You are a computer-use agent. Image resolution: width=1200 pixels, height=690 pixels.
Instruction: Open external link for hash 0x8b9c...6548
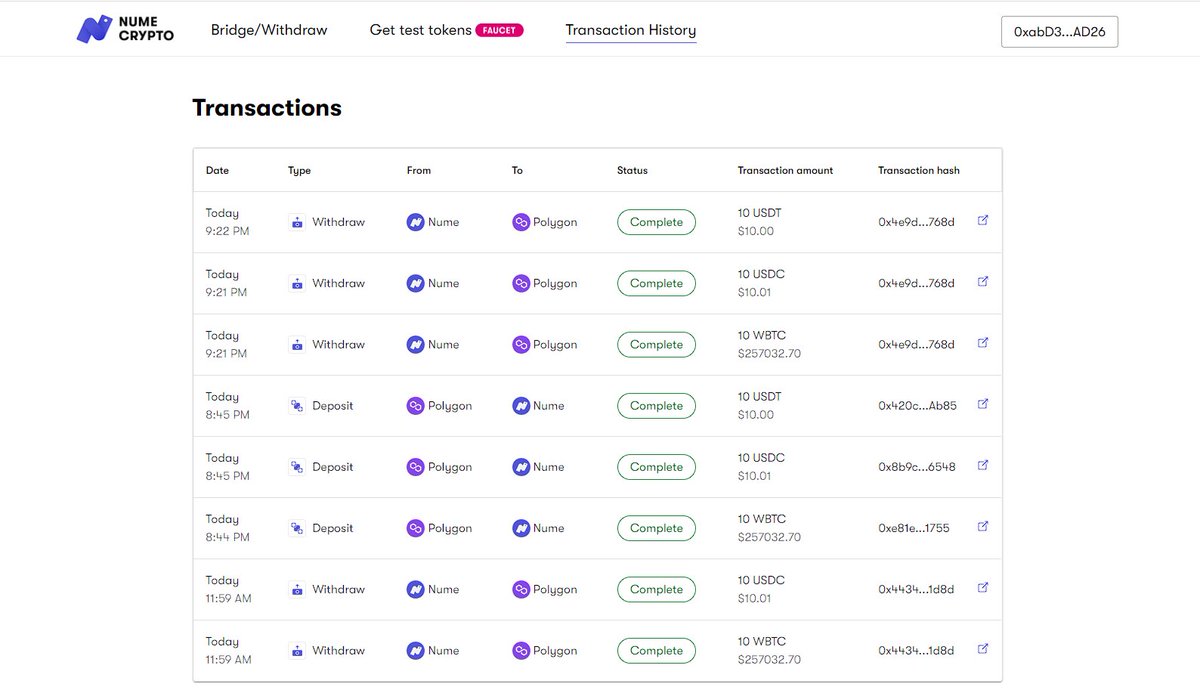click(x=983, y=465)
